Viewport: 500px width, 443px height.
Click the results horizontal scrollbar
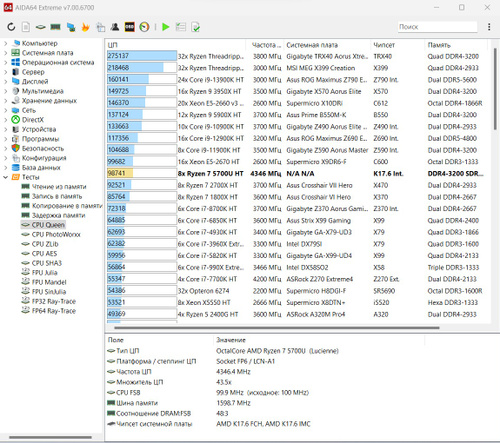(277, 328)
